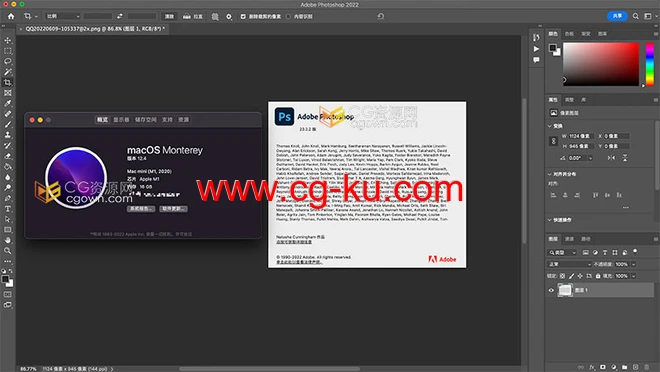660x372 pixels.
Task: Collapse the Transform section
Action: click(x=549, y=126)
